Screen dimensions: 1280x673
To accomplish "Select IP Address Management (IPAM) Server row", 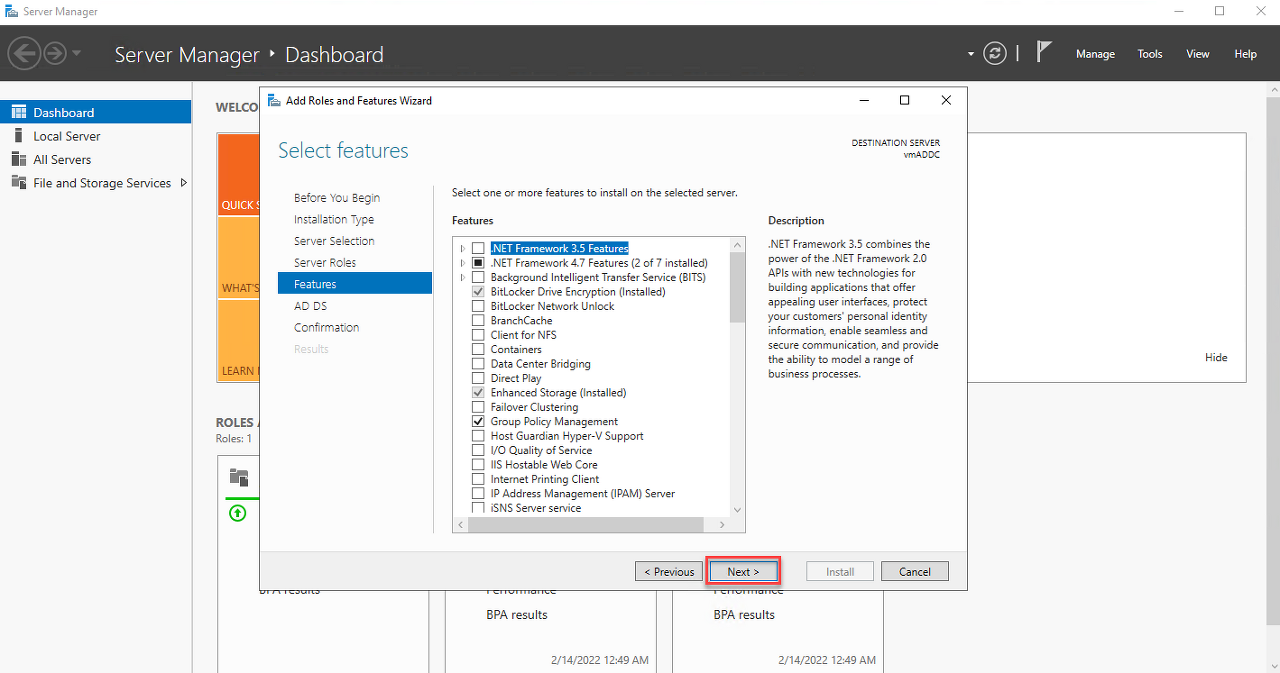I will 583,493.
